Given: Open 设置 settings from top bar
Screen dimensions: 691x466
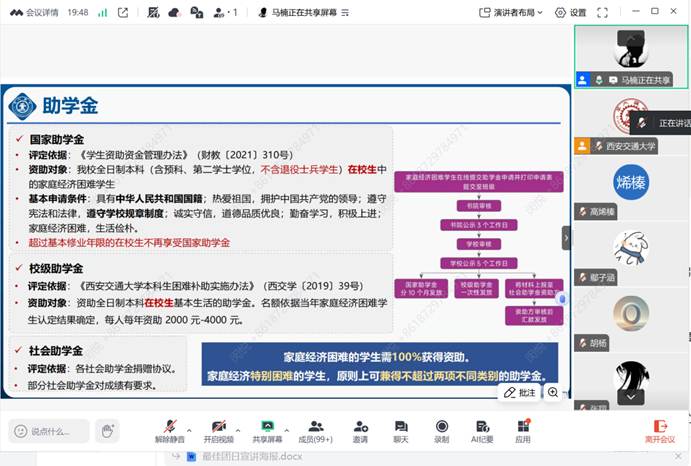Looking at the screenshot, I should 572,12.
